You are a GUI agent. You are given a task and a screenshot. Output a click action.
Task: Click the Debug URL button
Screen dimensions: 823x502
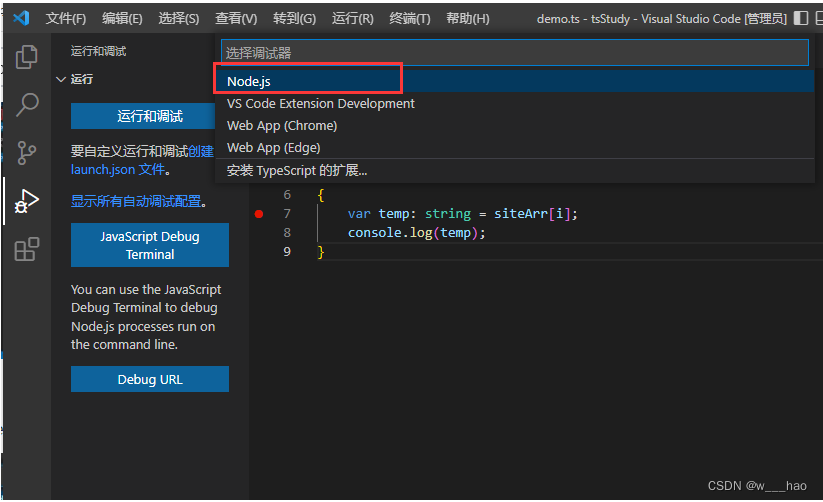click(x=150, y=379)
